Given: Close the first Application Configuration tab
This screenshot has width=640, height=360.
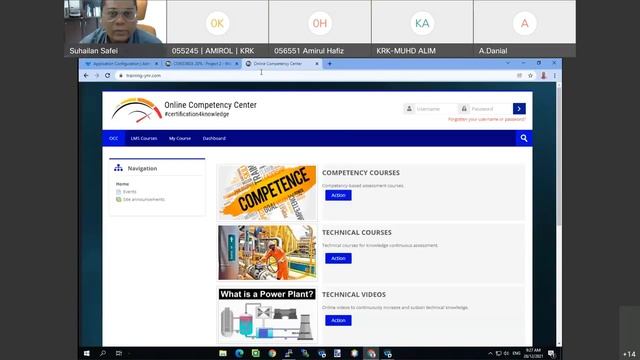Looking at the screenshot, I should click(156, 64).
